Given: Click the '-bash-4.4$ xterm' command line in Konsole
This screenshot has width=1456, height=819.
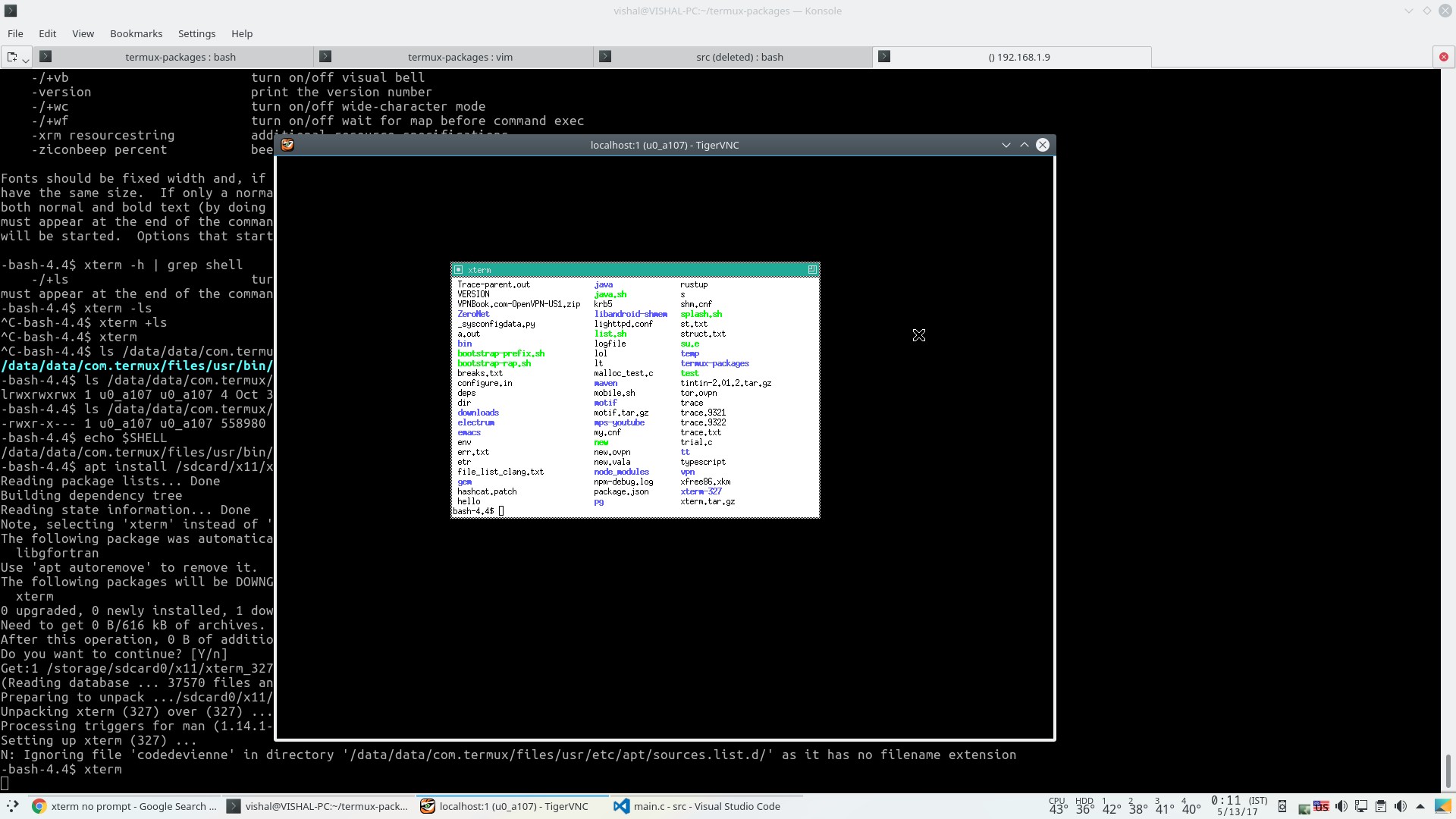Looking at the screenshot, I should pyautogui.click(x=61, y=769).
